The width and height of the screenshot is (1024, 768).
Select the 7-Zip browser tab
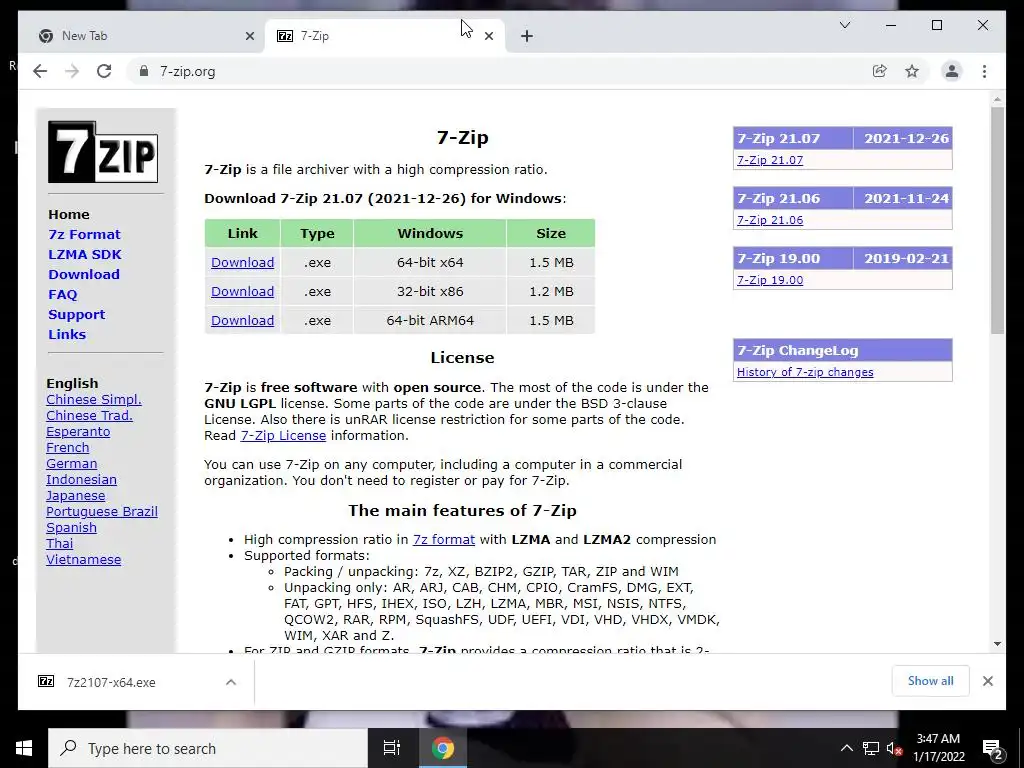point(385,36)
